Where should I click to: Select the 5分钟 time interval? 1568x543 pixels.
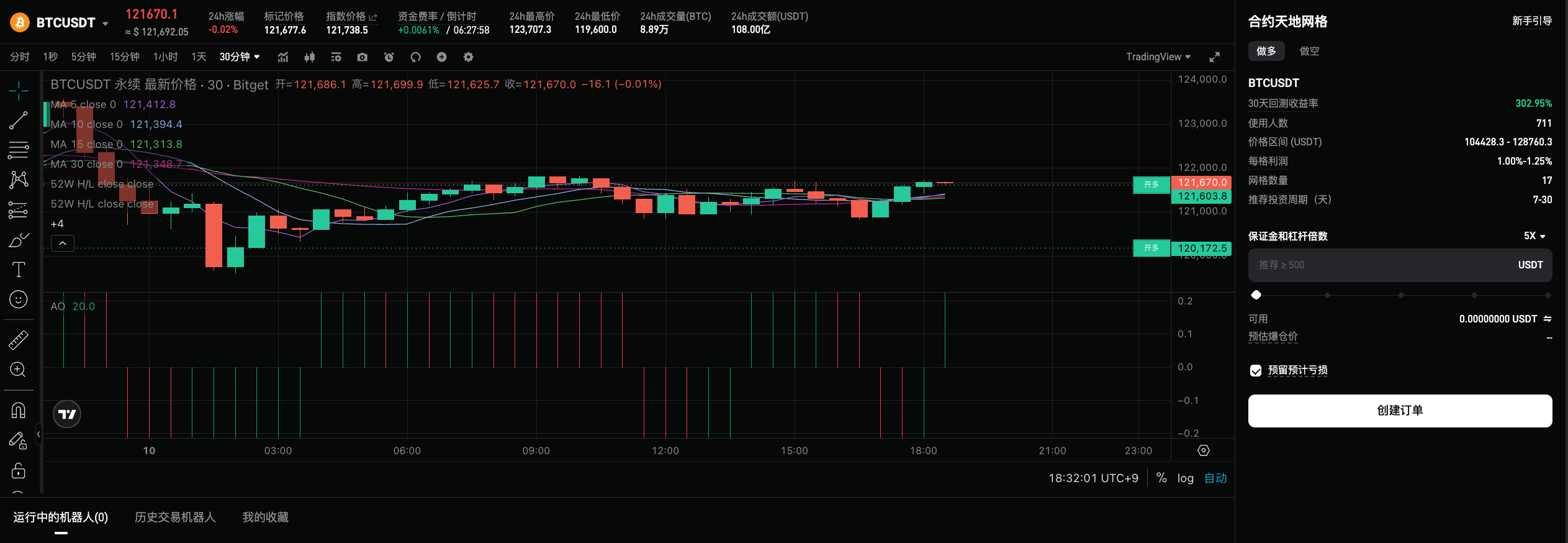point(83,57)
